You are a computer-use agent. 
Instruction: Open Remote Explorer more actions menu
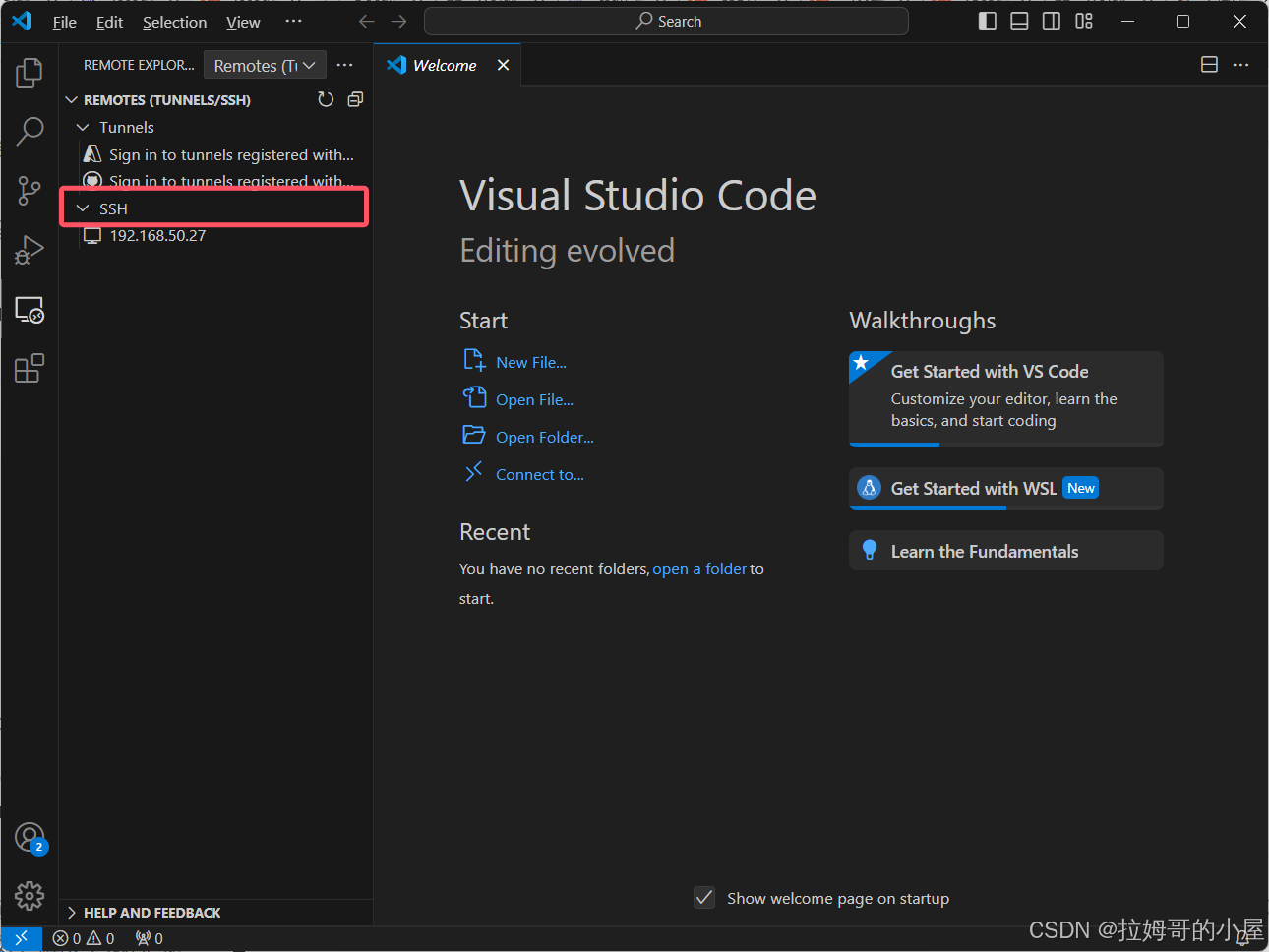344,65
